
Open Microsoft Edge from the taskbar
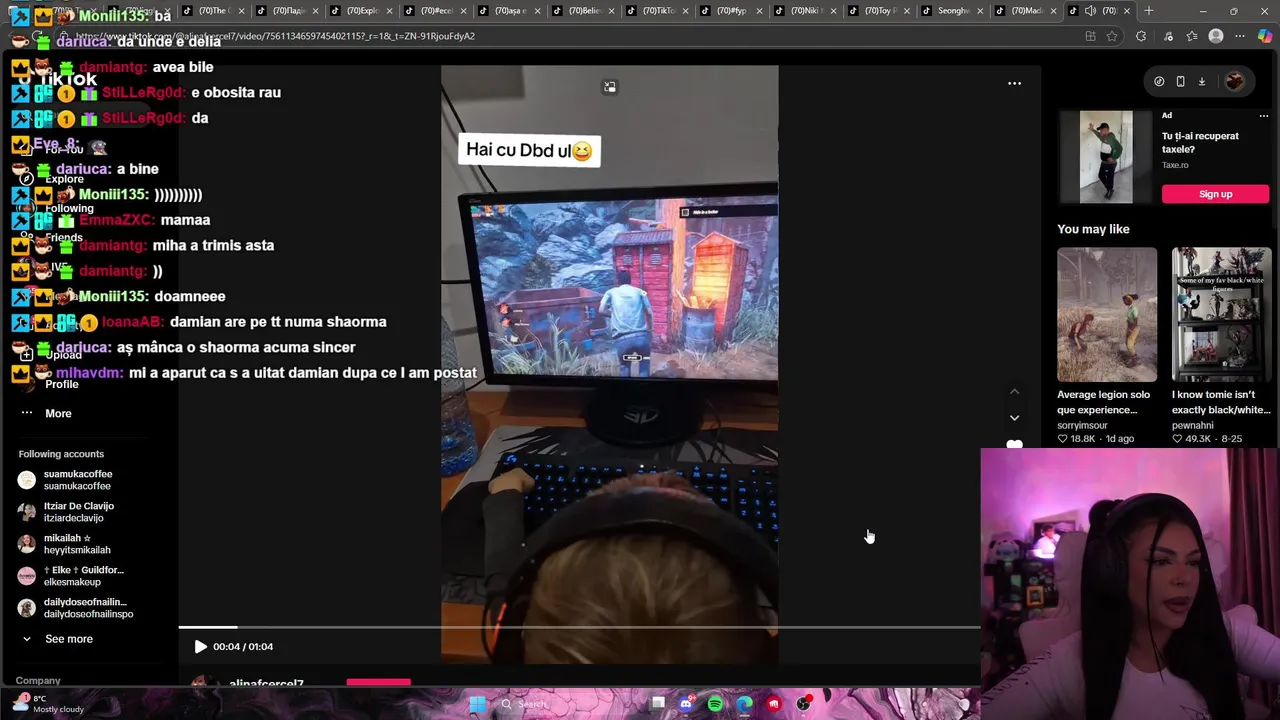pos(745,704)
